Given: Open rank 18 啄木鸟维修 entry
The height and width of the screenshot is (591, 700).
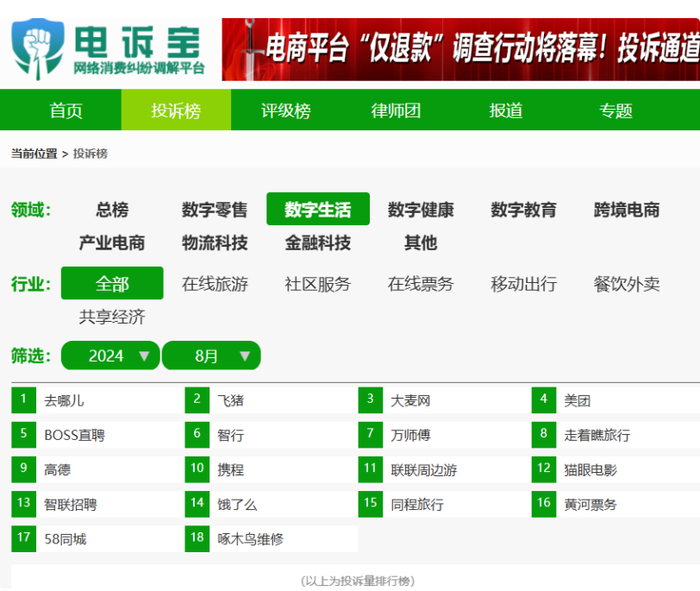Looking at the screenshot, I should 271,539.
